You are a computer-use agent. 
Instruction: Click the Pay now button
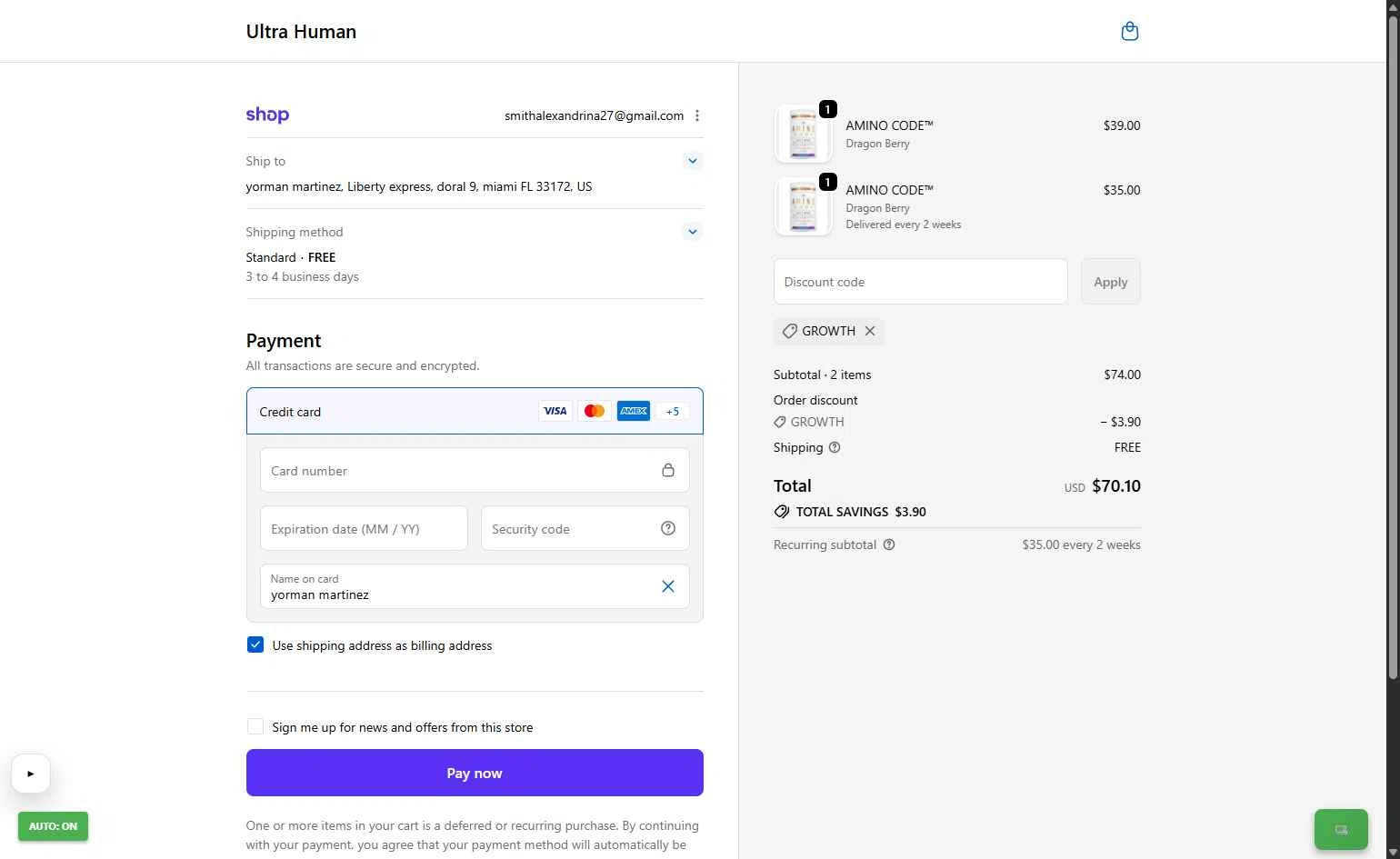(x=475, y=773)
